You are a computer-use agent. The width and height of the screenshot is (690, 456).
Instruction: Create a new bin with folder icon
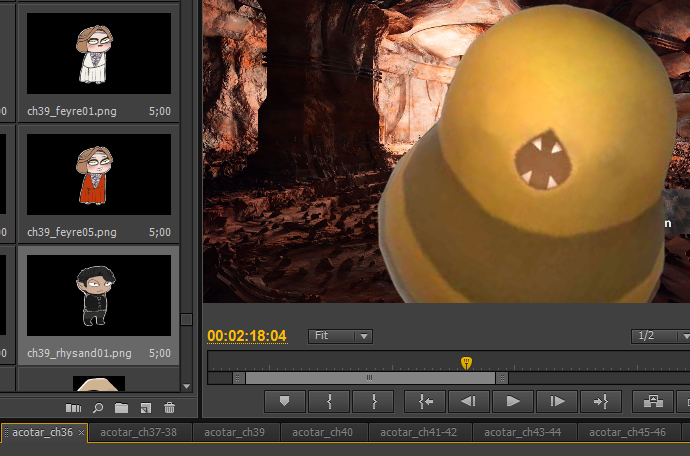pyautogui.click(x=121, y=408)
